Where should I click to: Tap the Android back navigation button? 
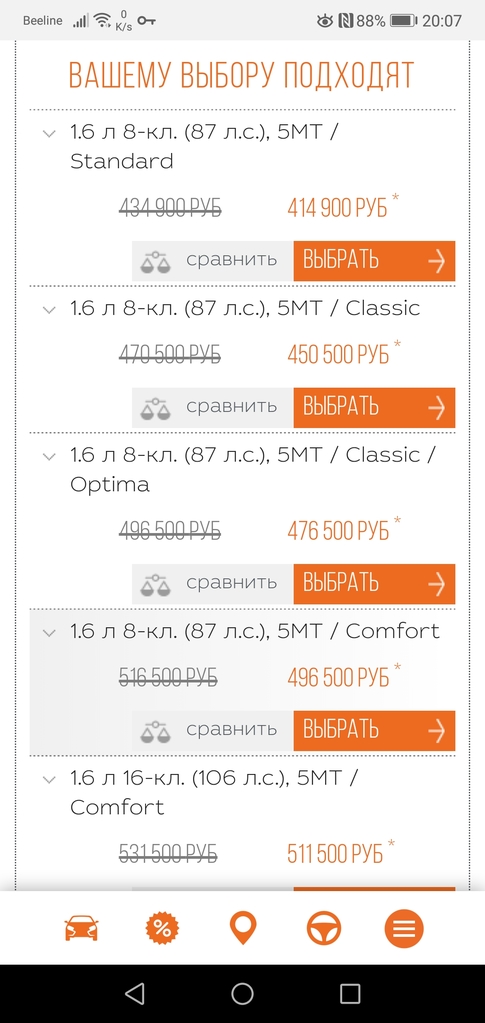(x=134, y=994)
